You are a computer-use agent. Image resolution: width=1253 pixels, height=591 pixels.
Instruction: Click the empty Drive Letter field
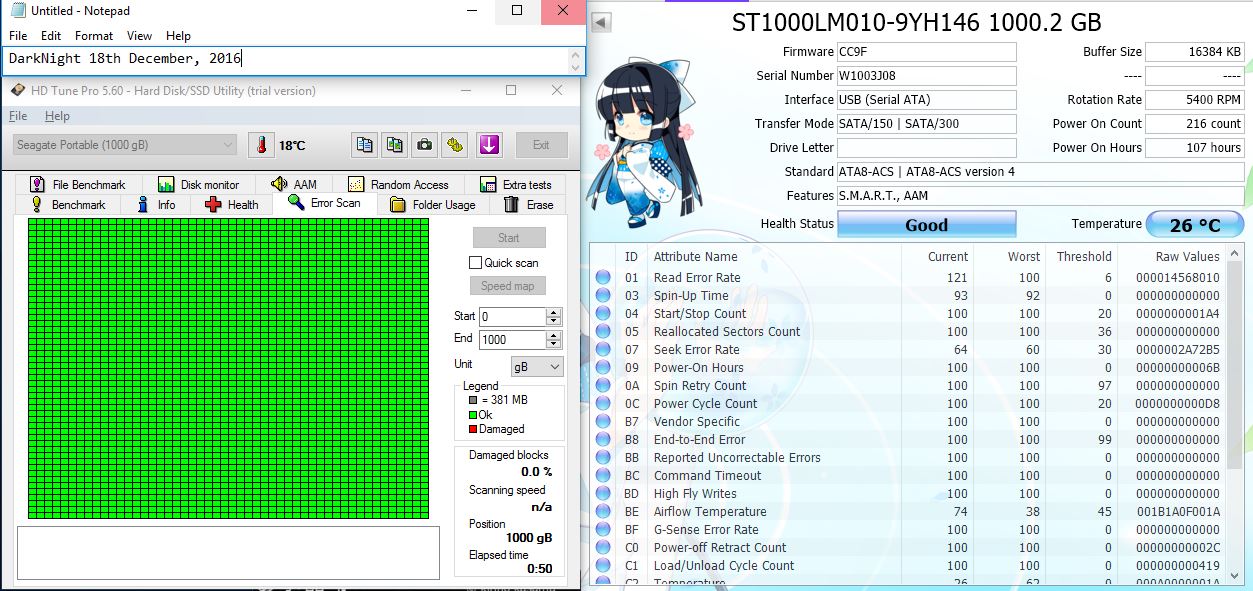coord(927,148)
